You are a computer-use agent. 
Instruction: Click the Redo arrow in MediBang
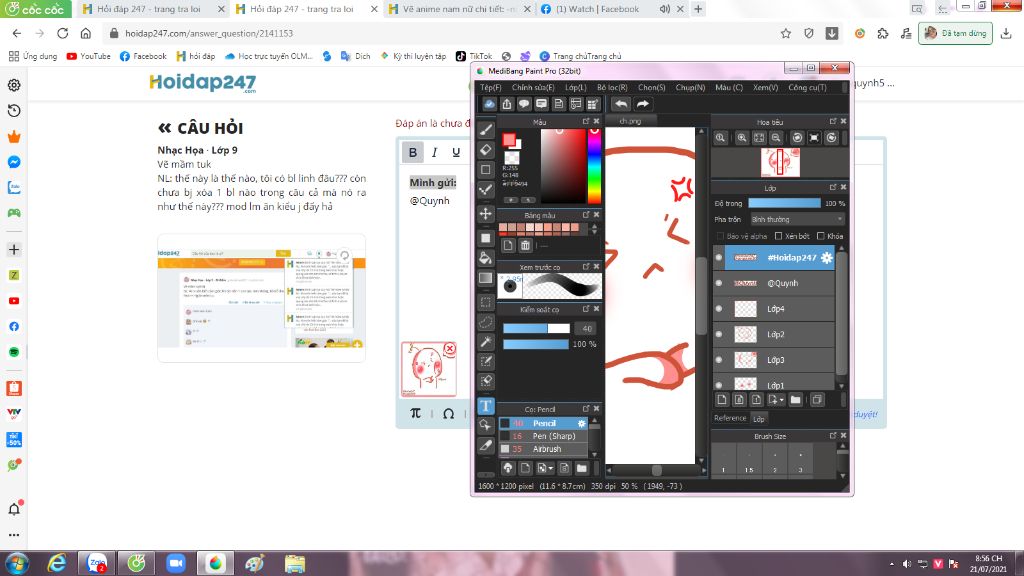coord(643,104)
